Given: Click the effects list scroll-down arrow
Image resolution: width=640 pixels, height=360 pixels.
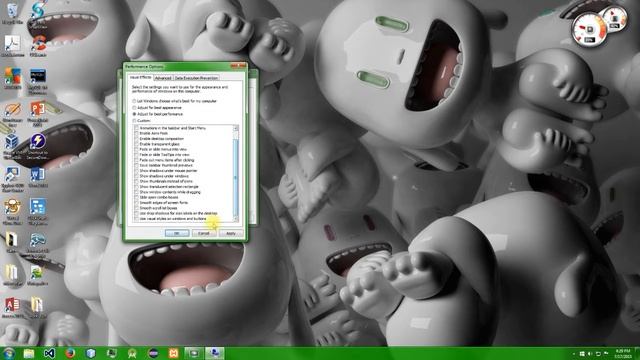Looking at the screenshot, I should pos(236,219).
